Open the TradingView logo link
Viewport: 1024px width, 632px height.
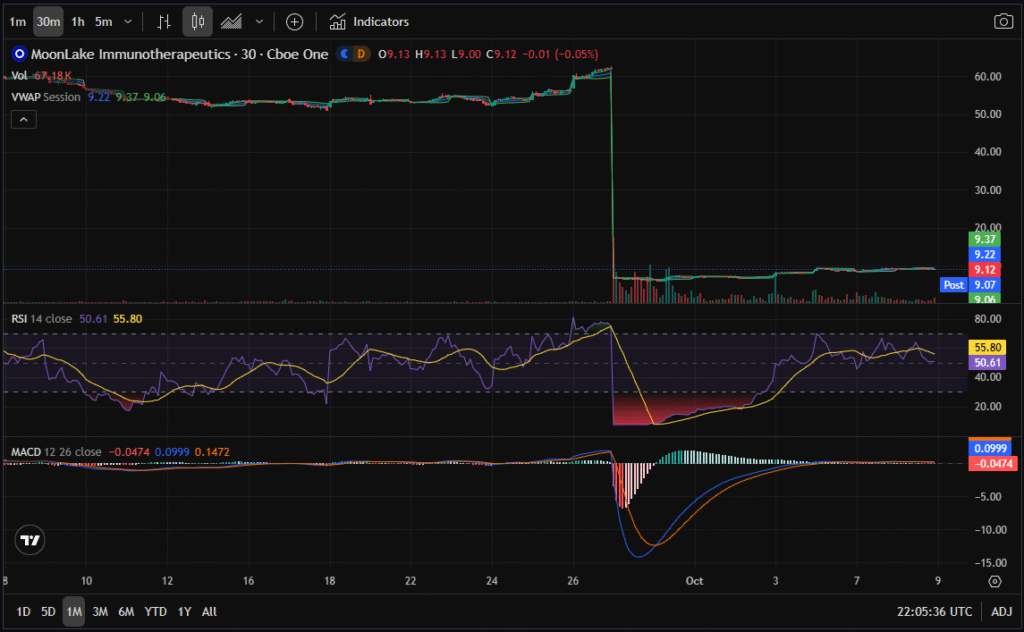click(x=31, y=541)
